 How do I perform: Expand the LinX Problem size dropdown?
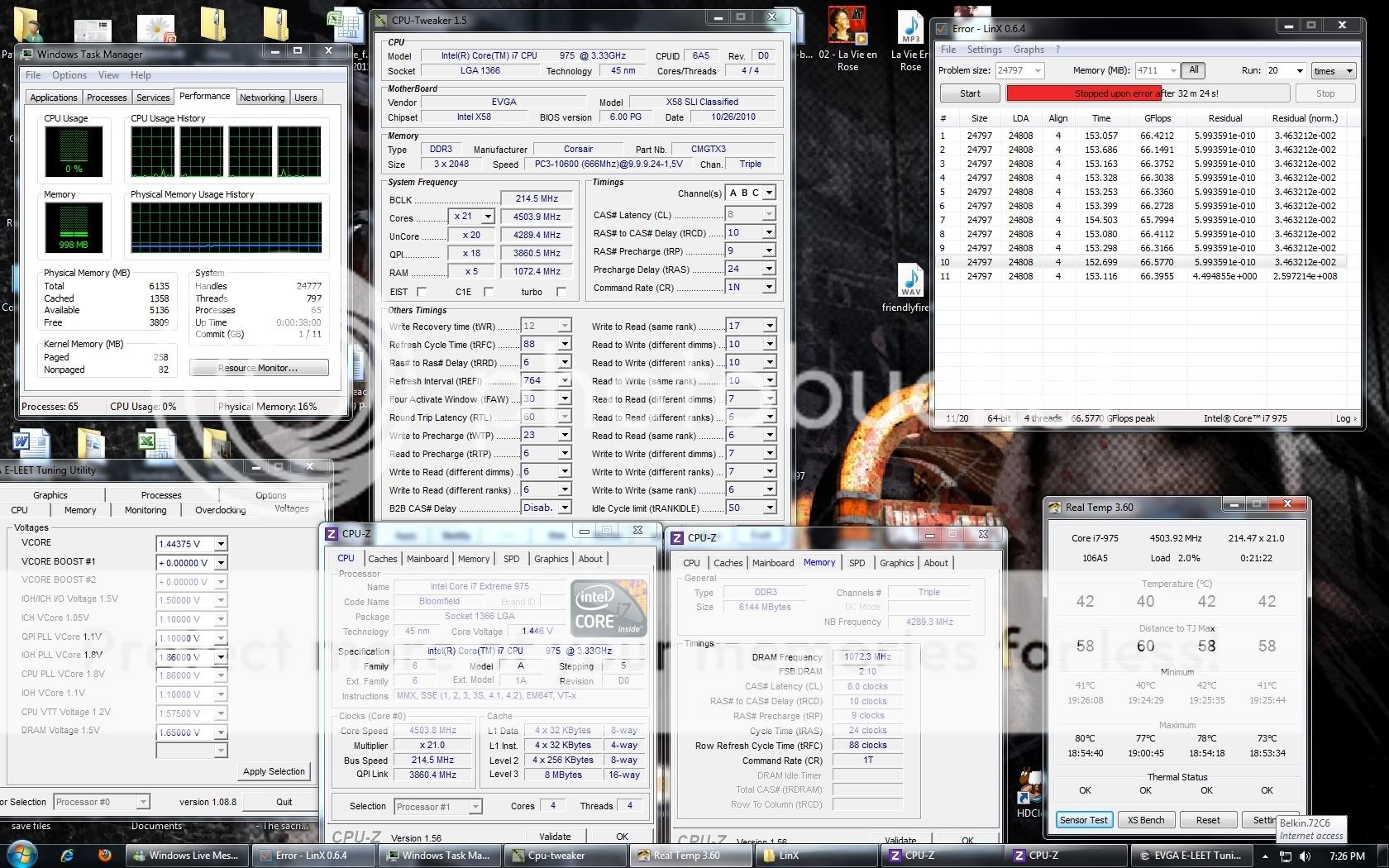pyautogui.click(x=1038, y=71)
